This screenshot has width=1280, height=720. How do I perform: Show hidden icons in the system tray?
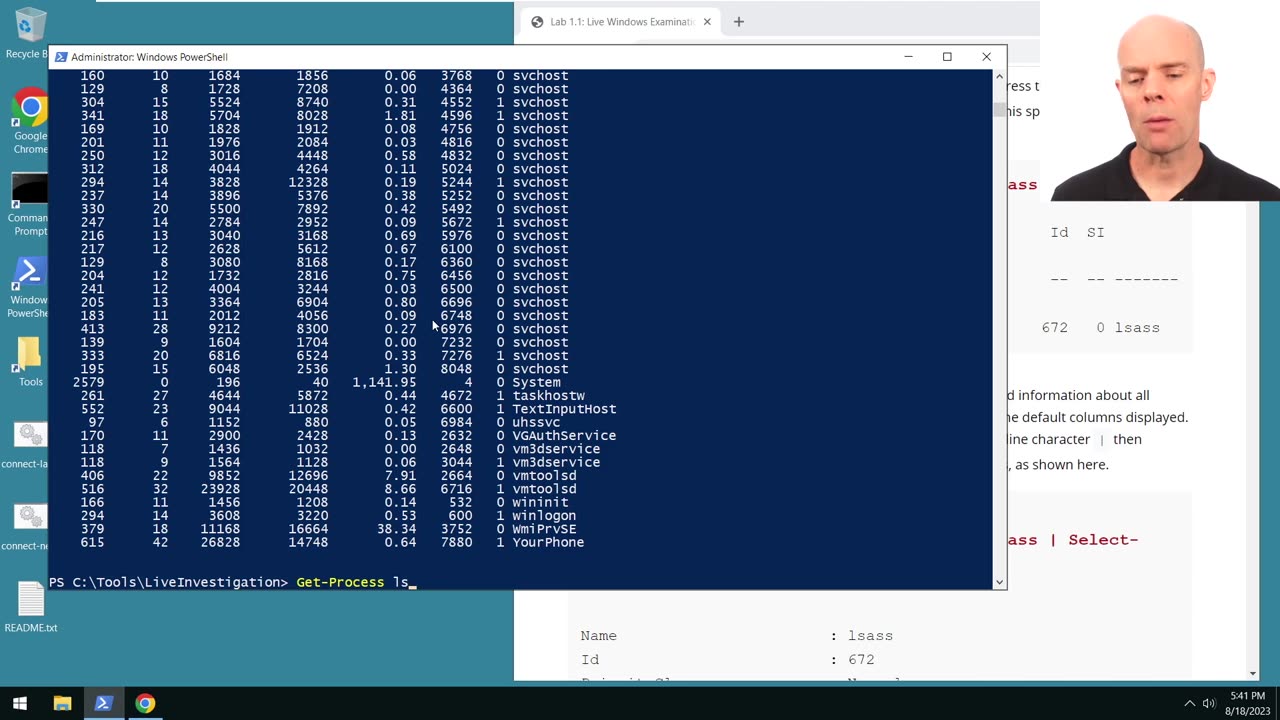coord(1189,703)
